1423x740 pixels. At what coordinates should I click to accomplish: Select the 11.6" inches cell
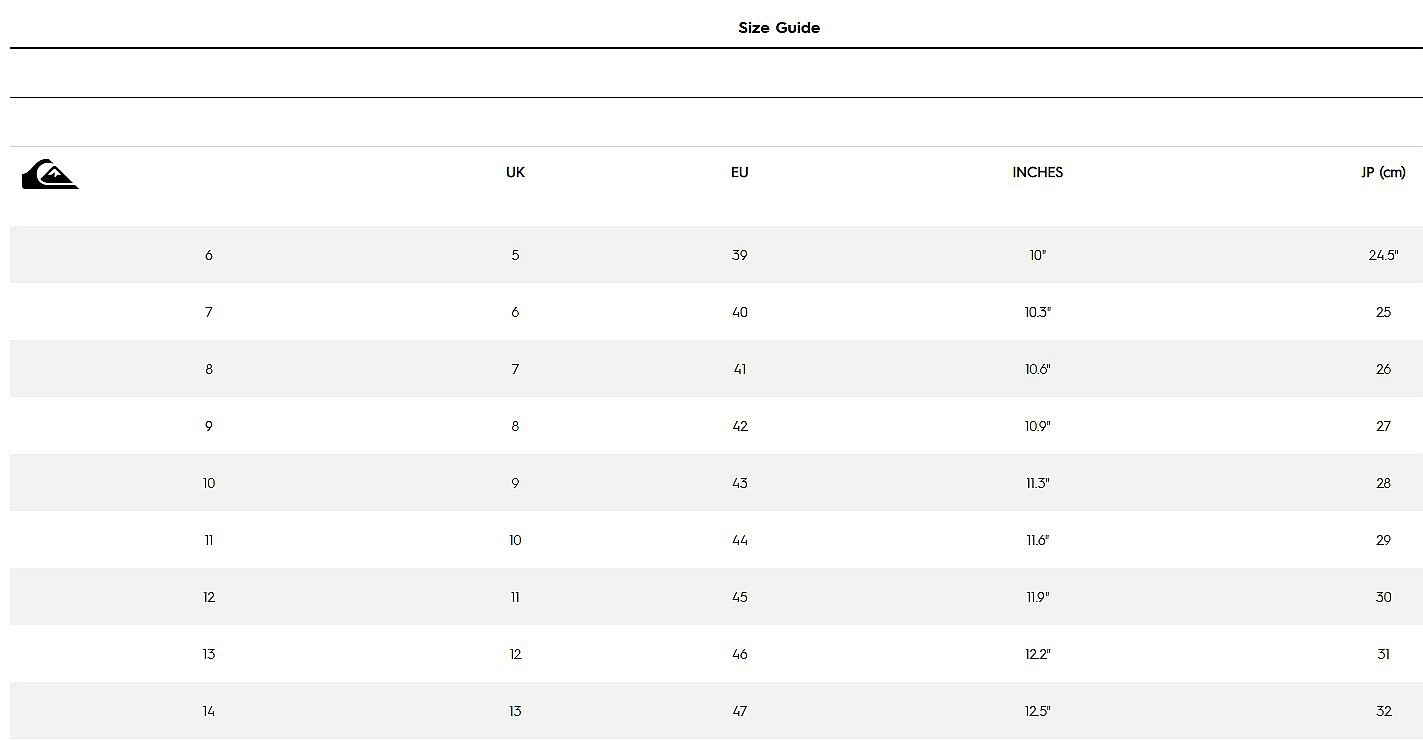point(1037,540)
